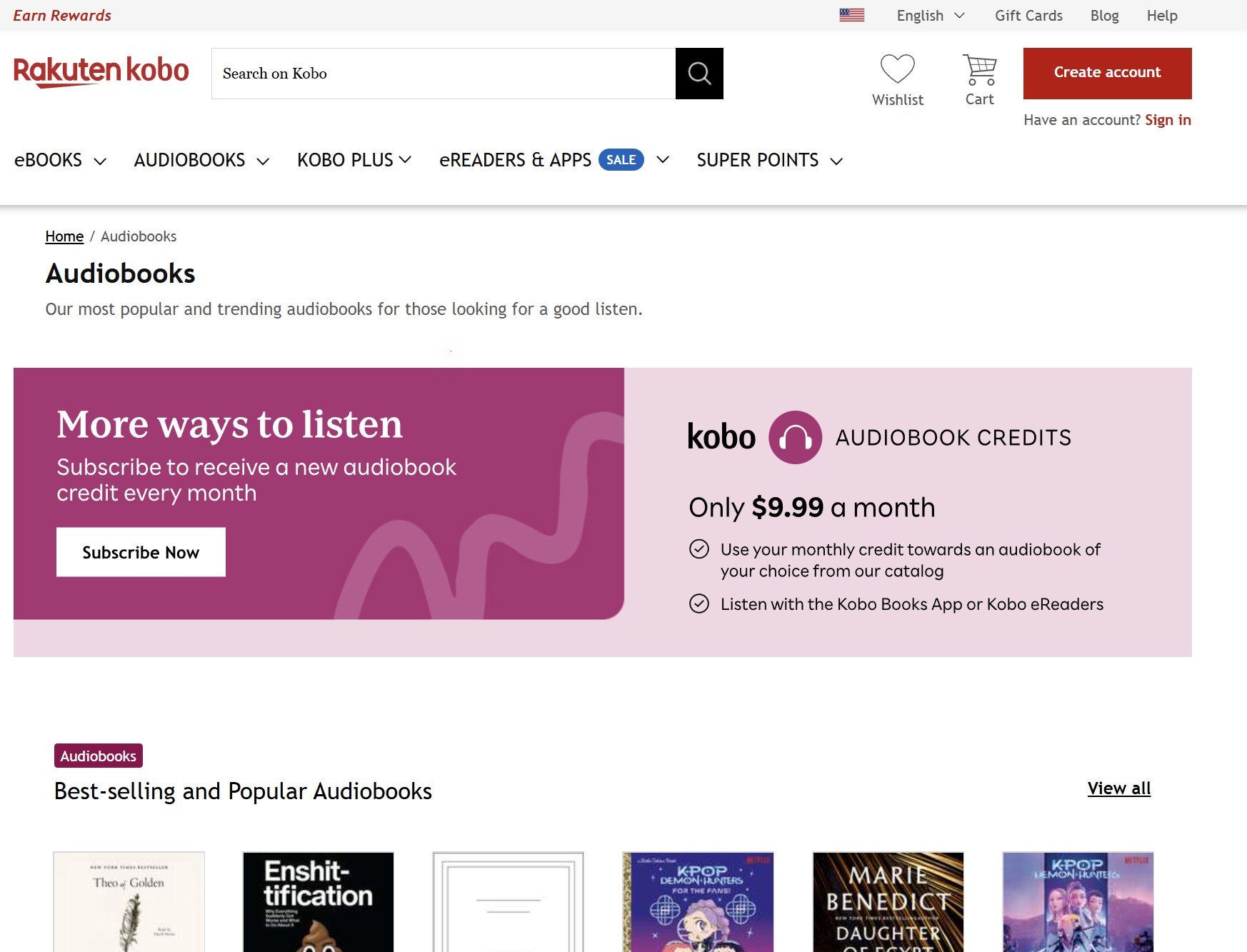
Task: Click the View all link for audiobooks
Action: tap(1118, 788)
